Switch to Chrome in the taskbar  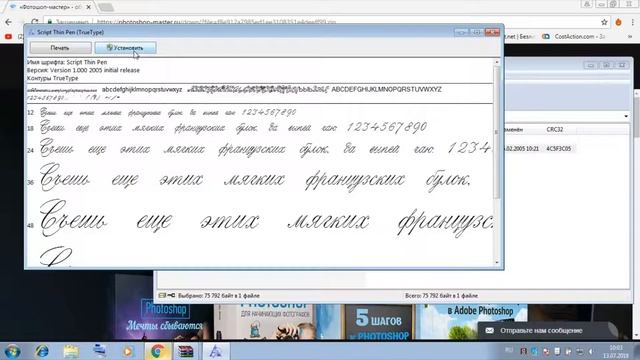point(158,351)
